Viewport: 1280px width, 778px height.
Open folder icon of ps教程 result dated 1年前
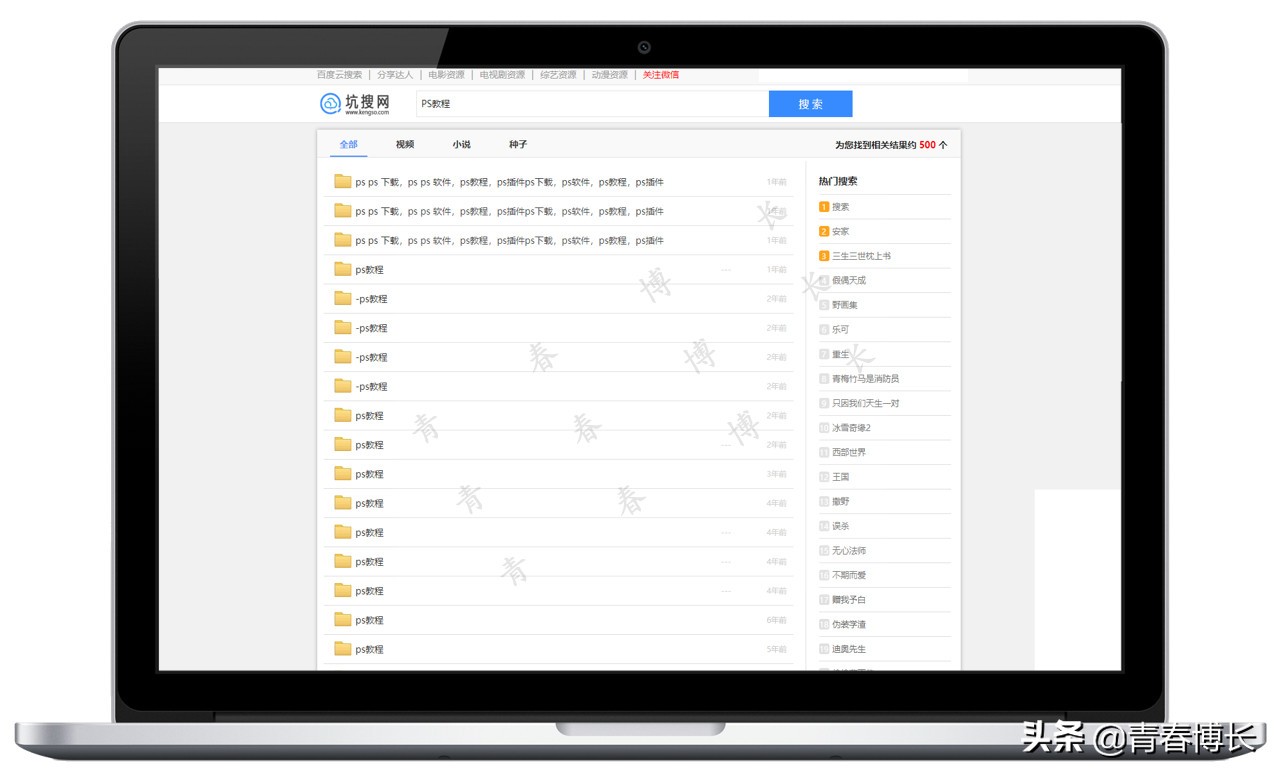point(343,269)
